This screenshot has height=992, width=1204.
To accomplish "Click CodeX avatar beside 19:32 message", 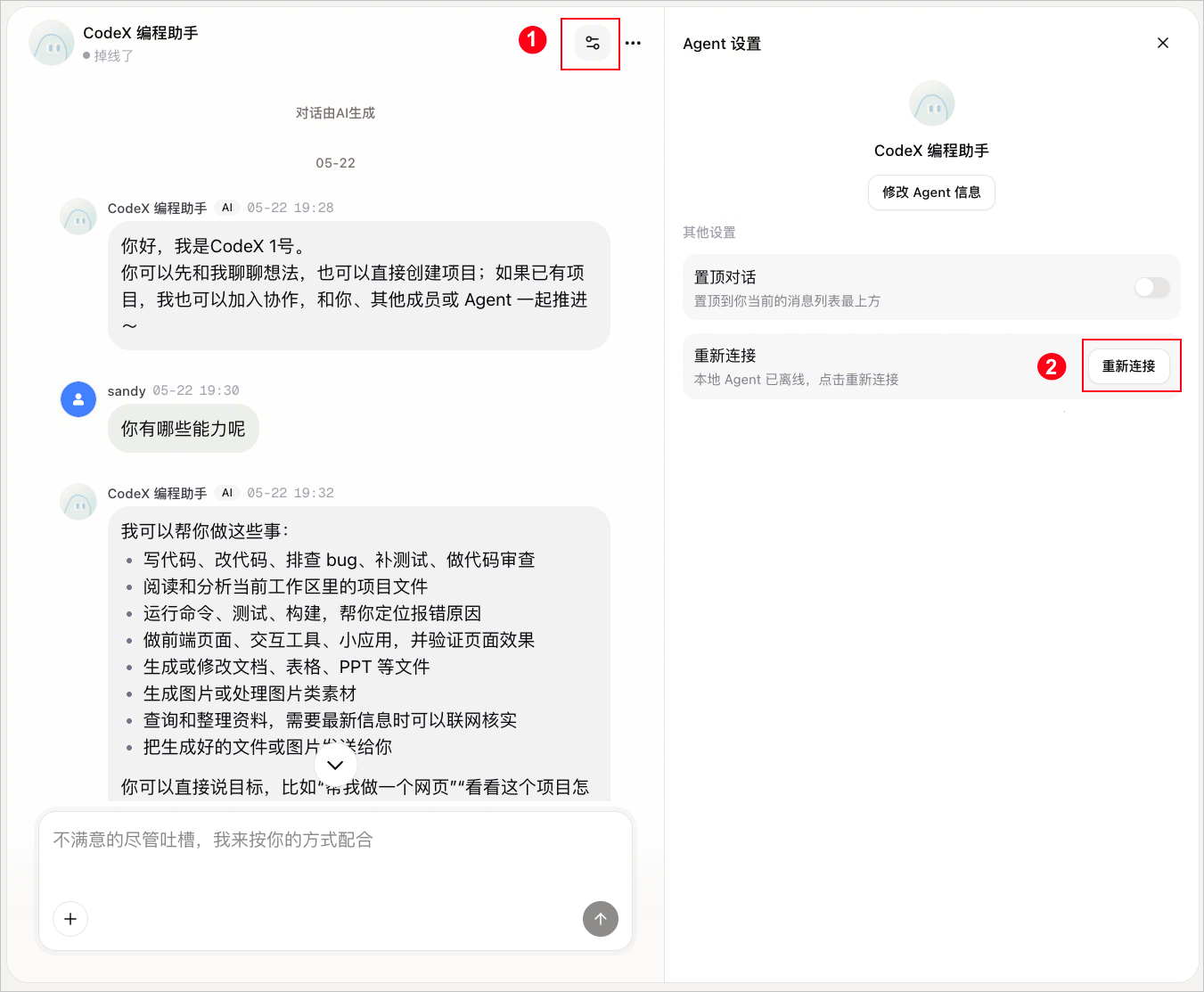I will tap(78, 502).
